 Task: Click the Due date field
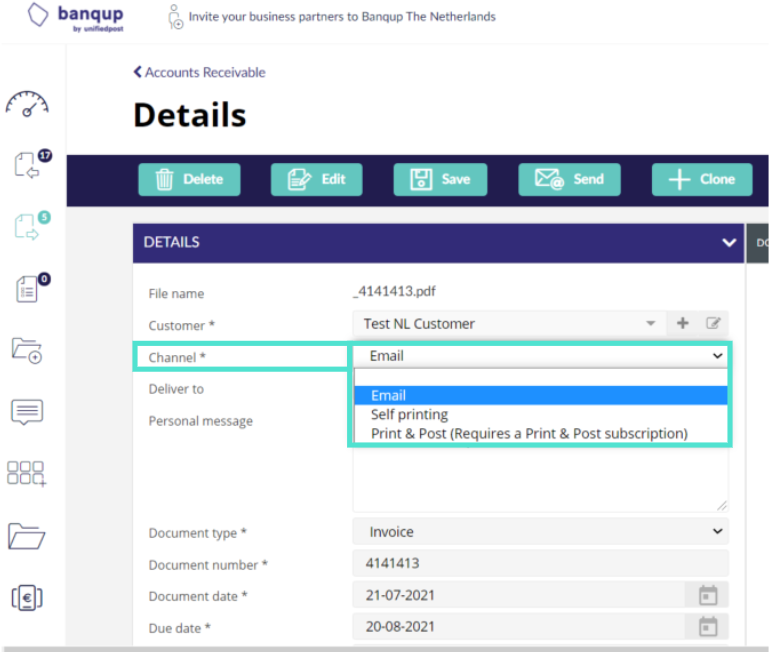point(518,626)
